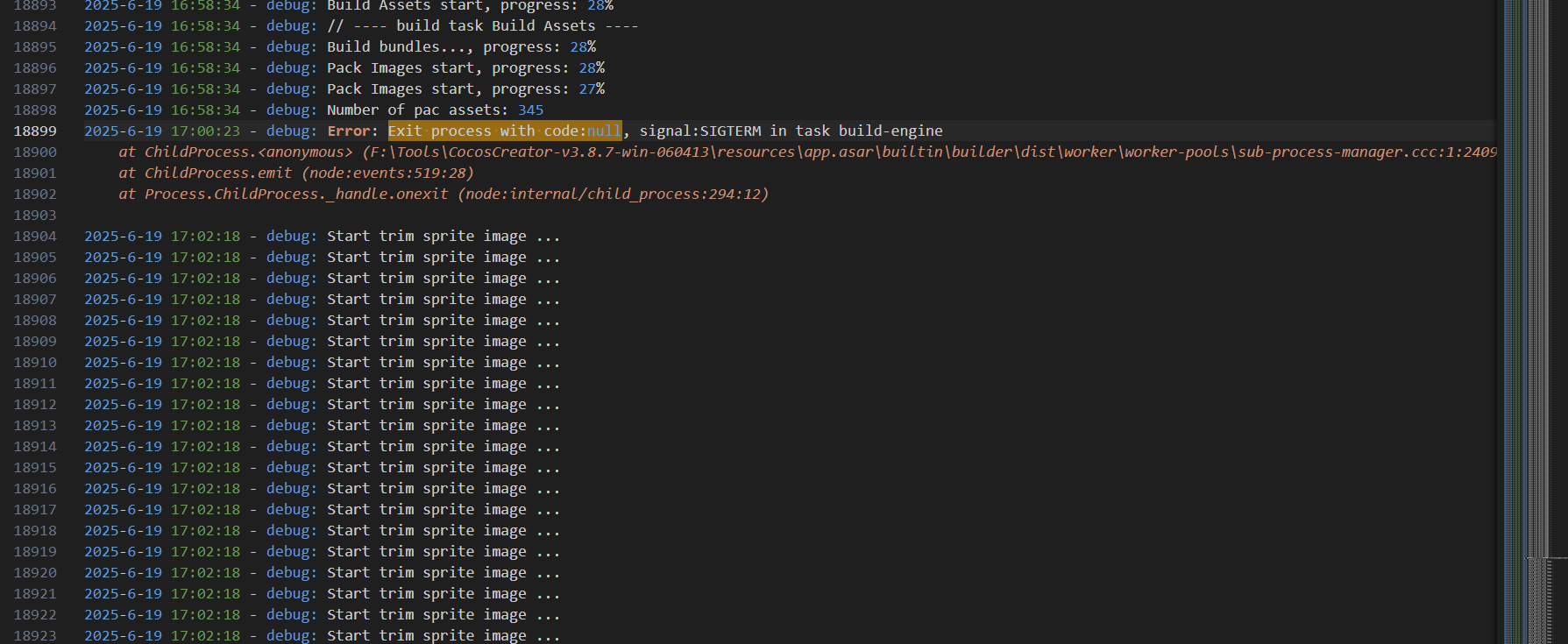Click the 17:00:23 timestamp on error line
Screen dimensions: 1568x644
click(205, 131)
